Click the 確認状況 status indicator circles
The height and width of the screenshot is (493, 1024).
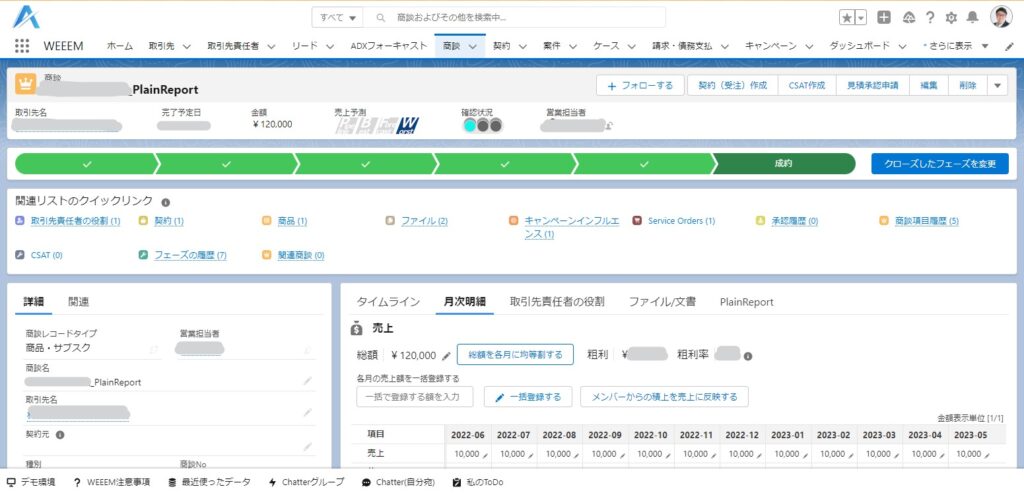coord(482,125)
